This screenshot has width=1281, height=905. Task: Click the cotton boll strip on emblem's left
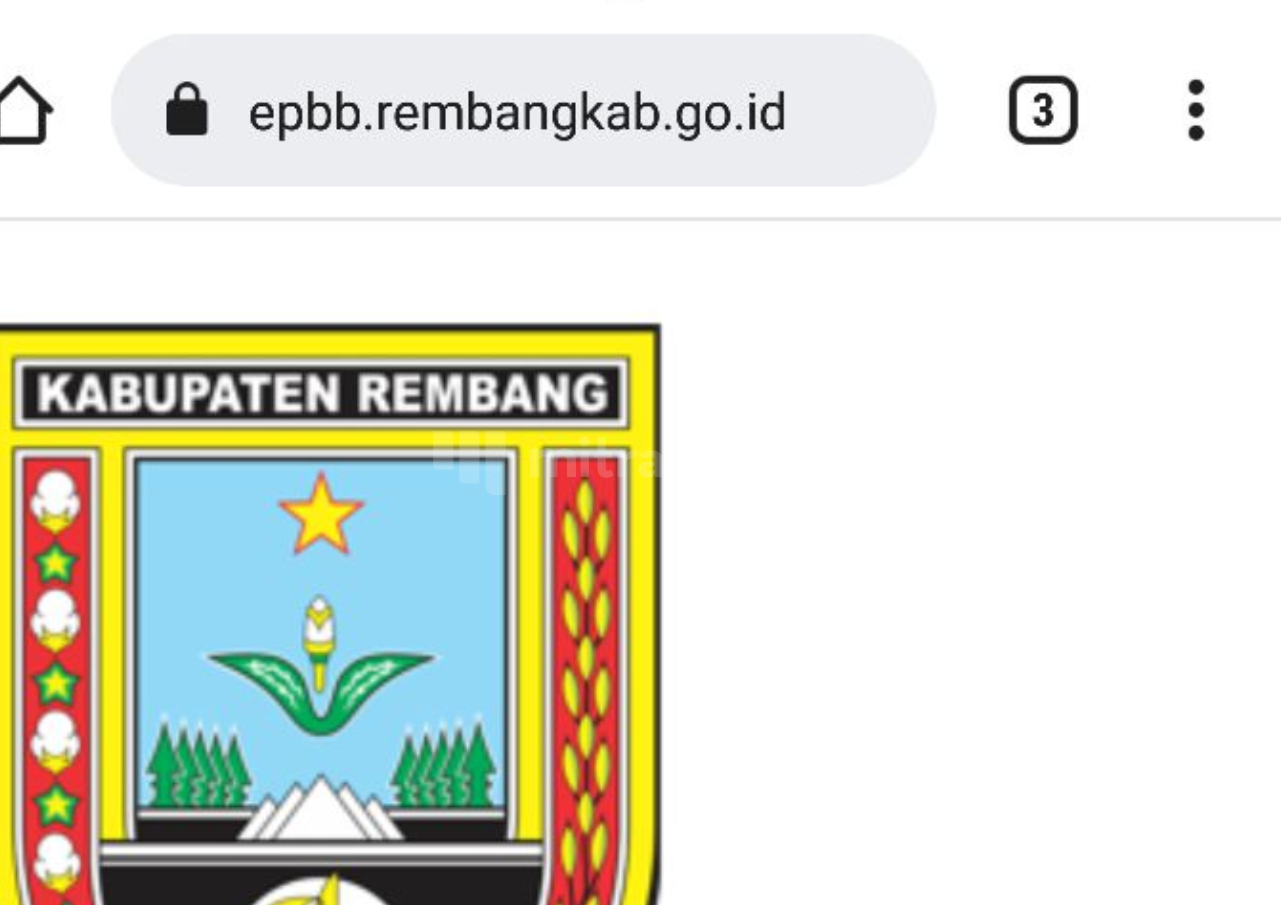point(56,680)
